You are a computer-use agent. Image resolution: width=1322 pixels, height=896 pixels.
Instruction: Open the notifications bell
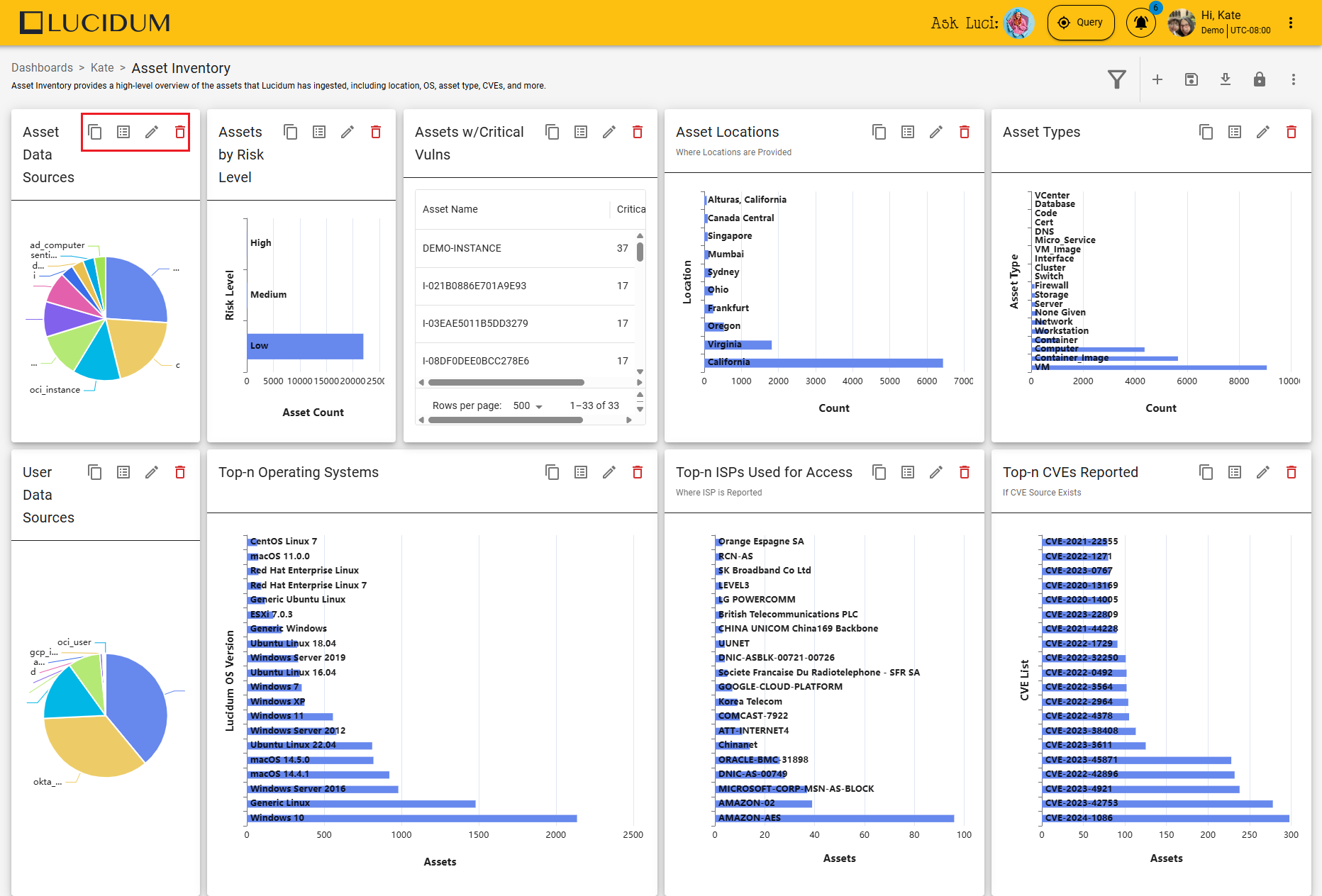1140,23
